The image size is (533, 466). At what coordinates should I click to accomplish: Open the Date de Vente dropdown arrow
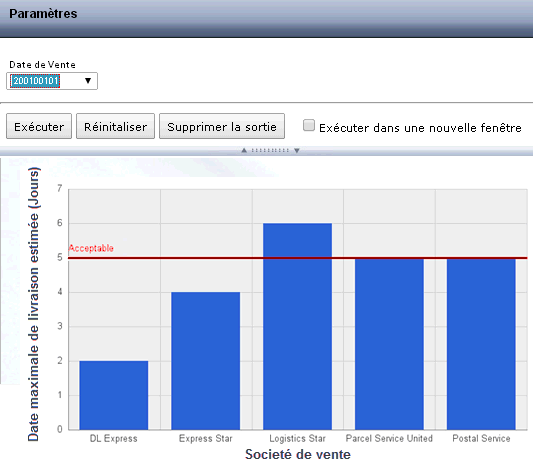[x=88, y=81]
